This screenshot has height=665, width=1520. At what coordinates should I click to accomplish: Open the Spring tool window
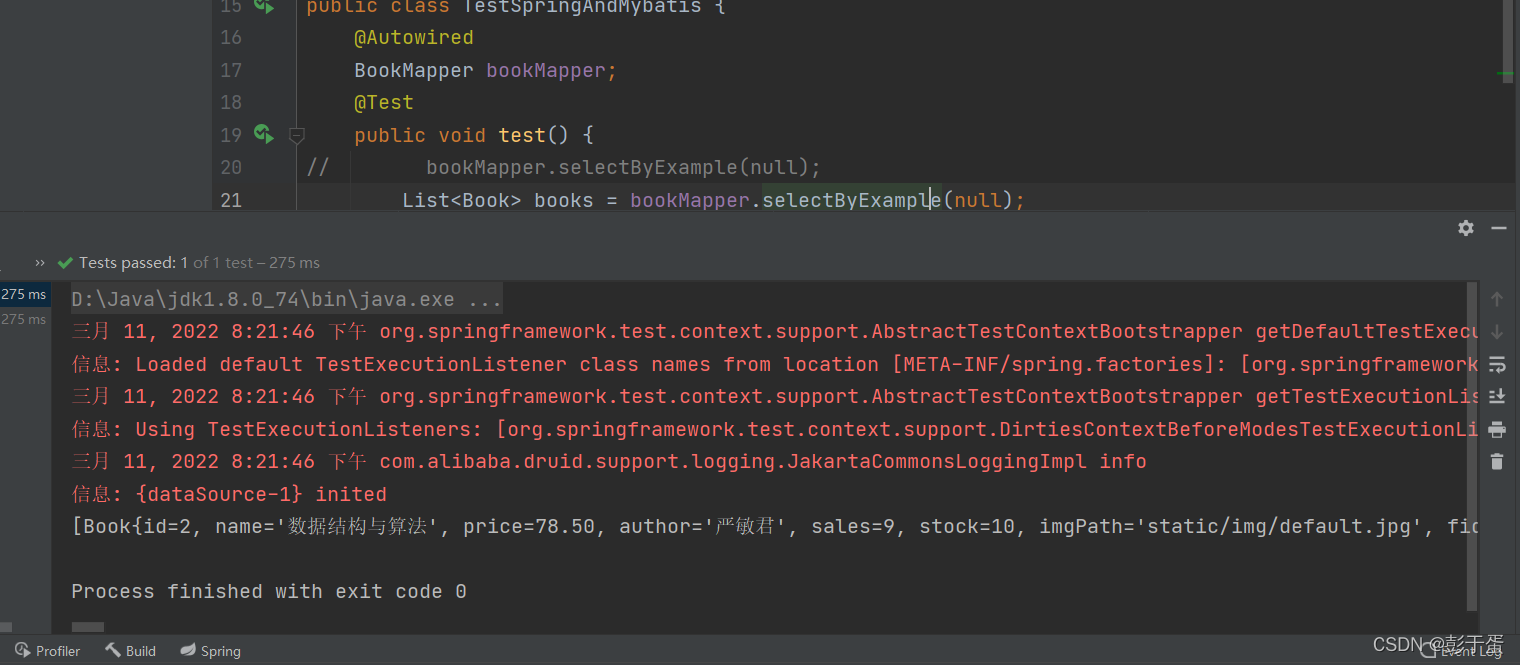pyautogui.click(x=210, y=650)
